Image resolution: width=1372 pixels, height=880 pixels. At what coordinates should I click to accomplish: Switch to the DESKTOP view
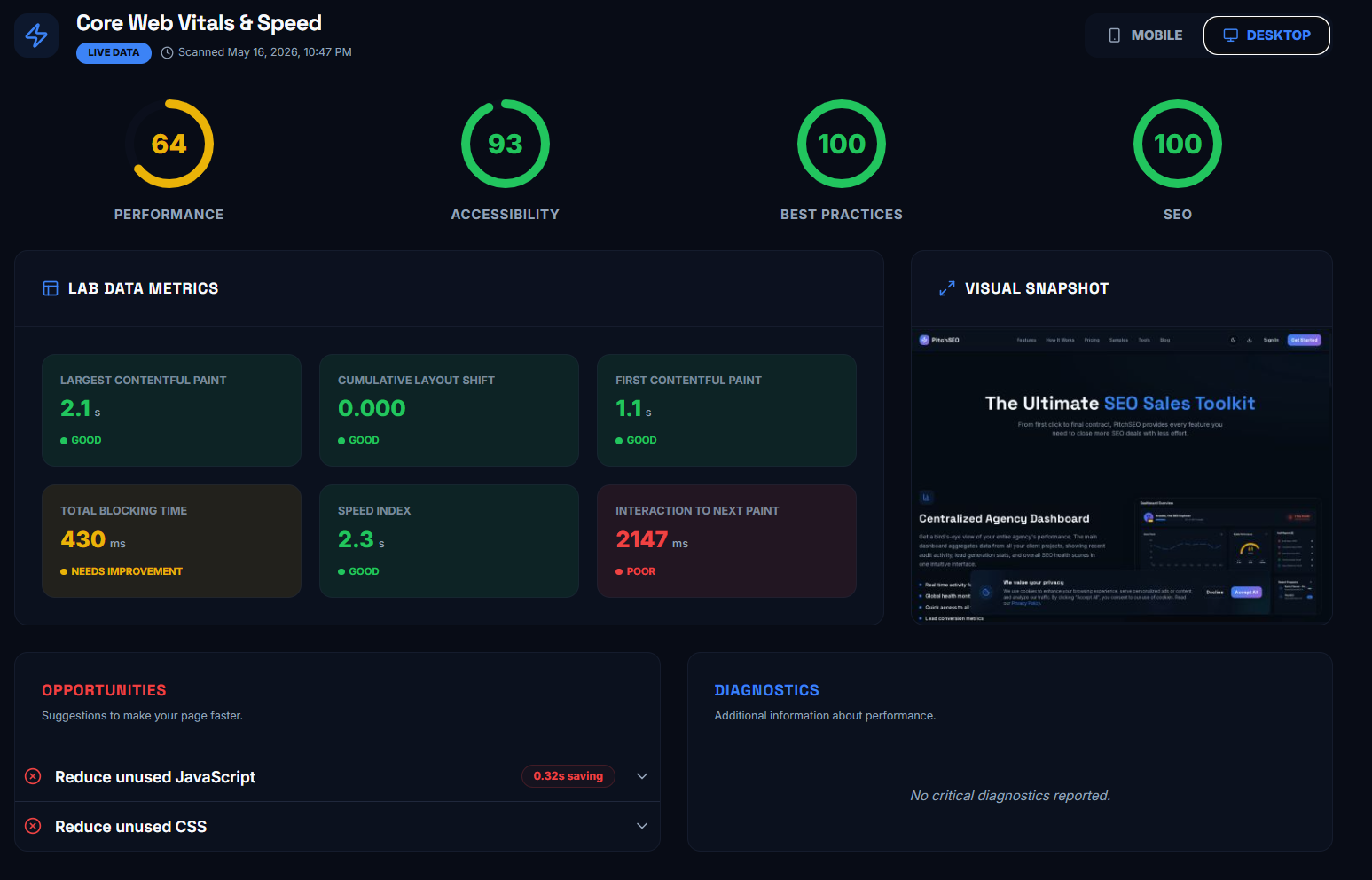(x=1266, y=35)
